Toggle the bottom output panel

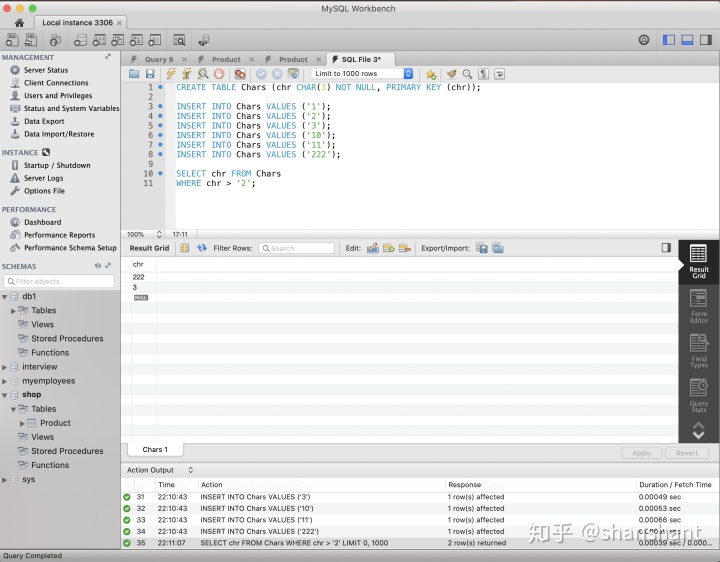[687, 40]
